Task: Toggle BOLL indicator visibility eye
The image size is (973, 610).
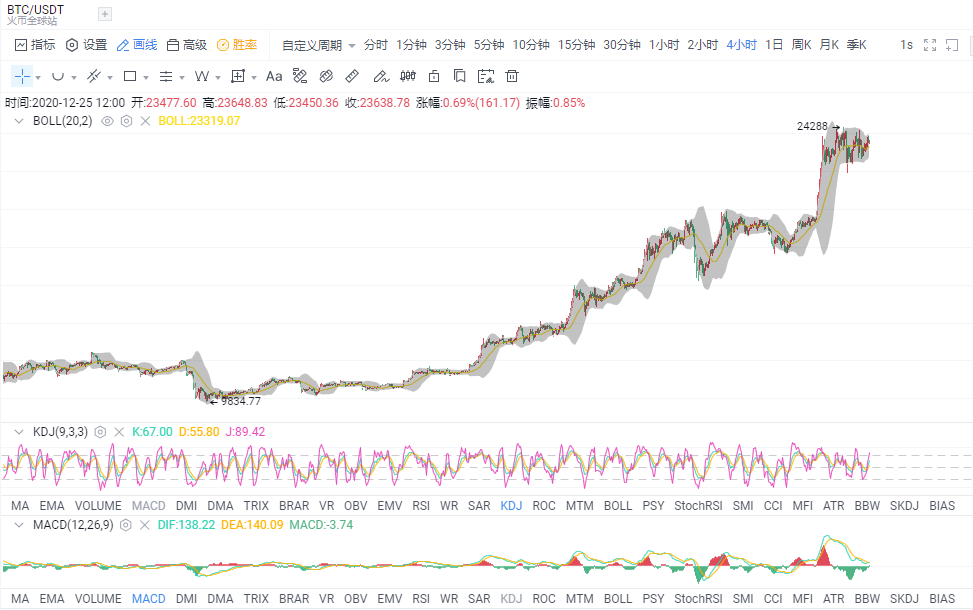Action: click(x=107, y=121)
